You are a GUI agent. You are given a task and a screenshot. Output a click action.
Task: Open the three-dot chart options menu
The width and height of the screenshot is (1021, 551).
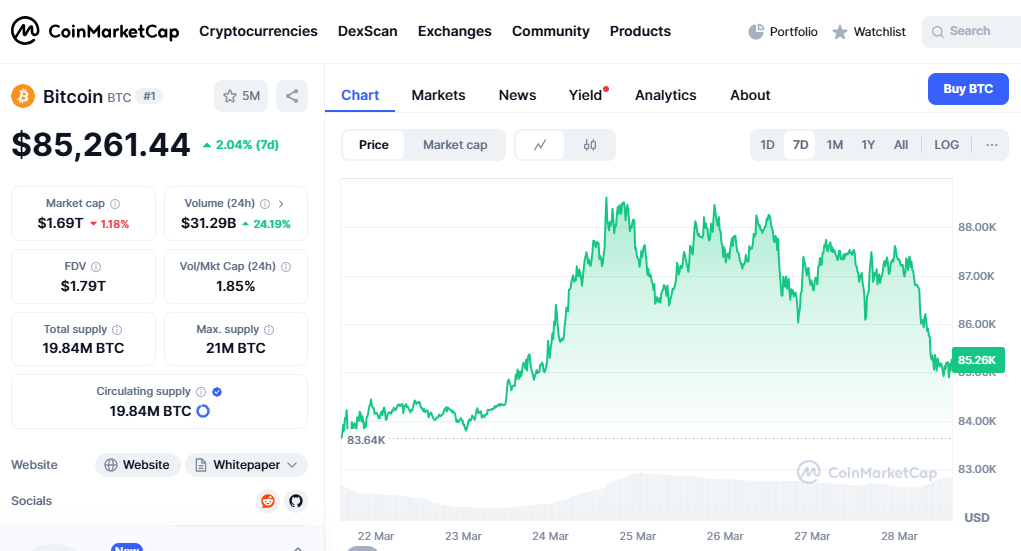(x=992, y=145)
